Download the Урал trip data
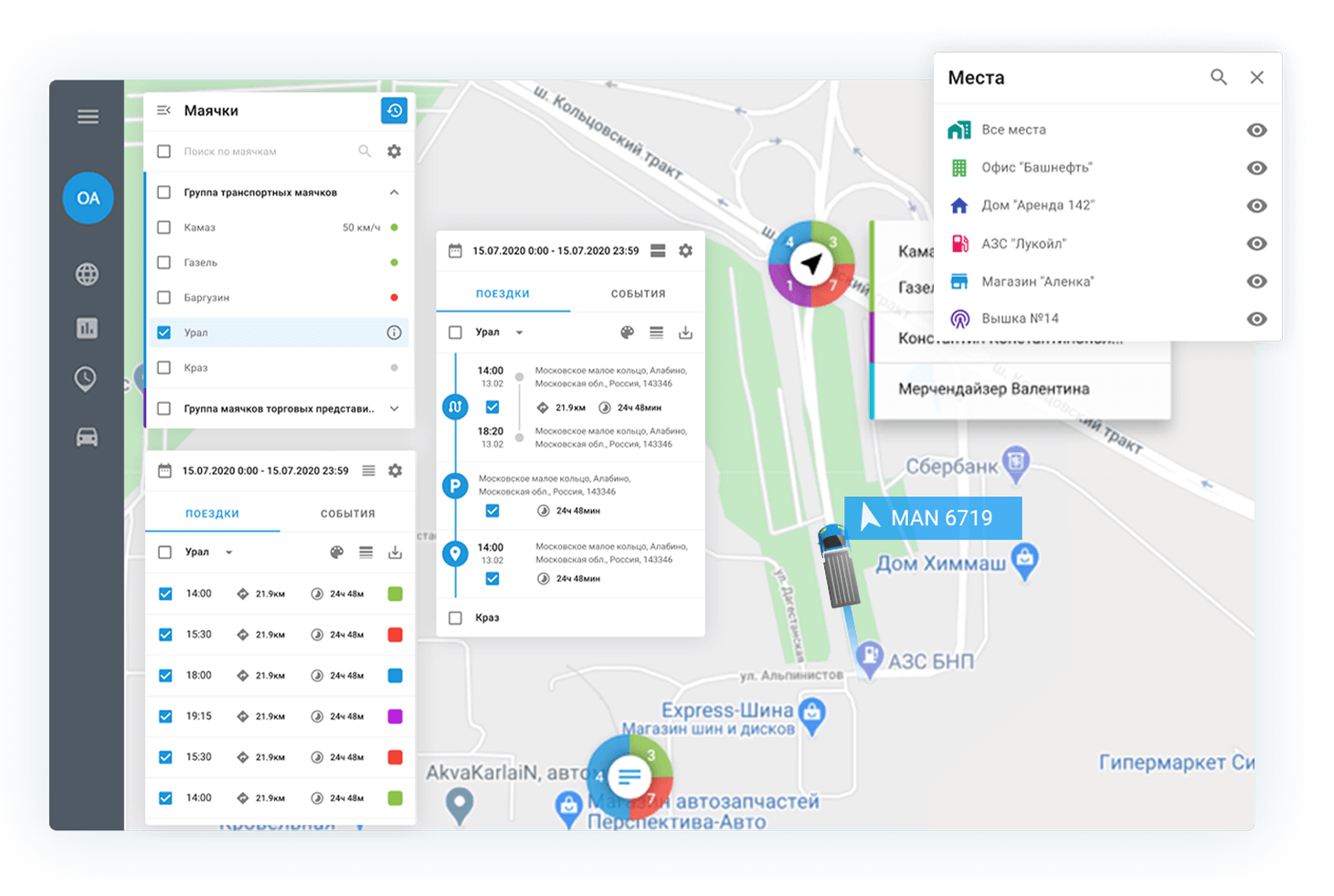 pos(685,332)
